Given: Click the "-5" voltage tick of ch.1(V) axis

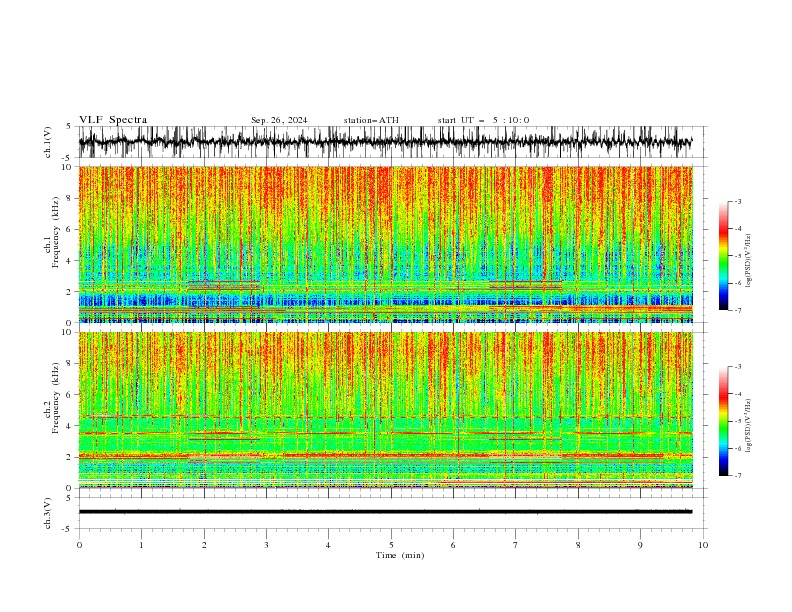Looking at the screenshot, I should [x=67, y=158].
